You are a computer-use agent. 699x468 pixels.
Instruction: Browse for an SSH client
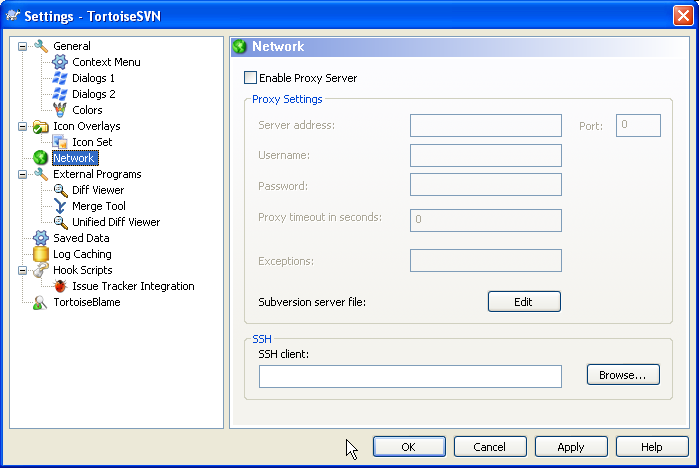tap(623, 375)
